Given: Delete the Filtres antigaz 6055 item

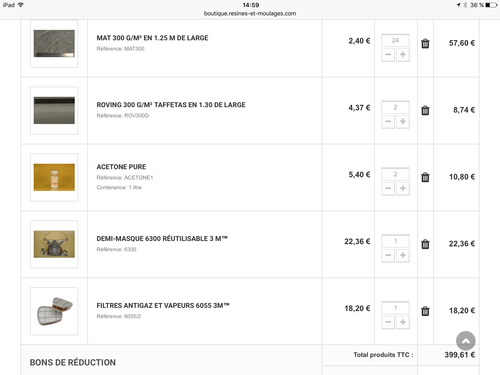Looking at the screenshot, I should [x=425, y=311].
